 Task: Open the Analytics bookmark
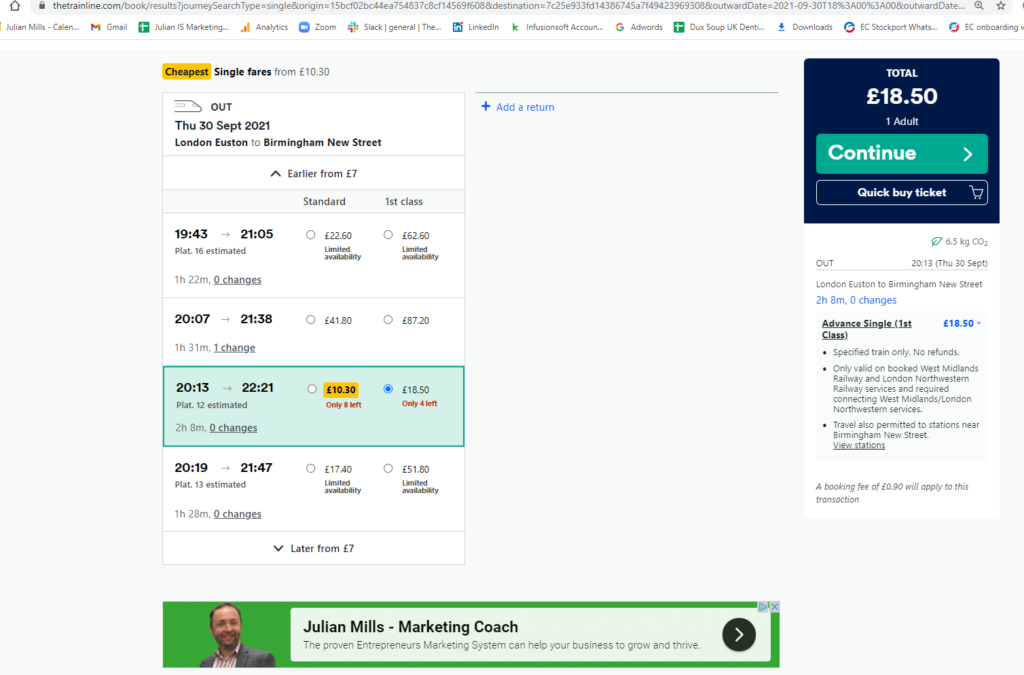[x=264, y=27]
